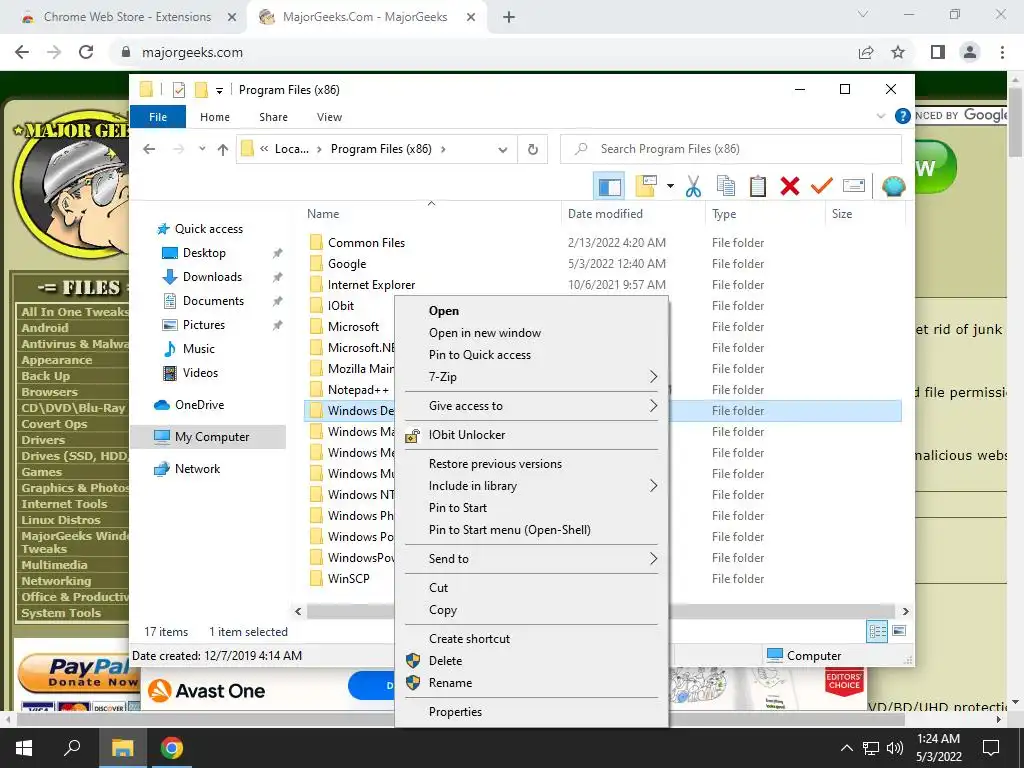
Task: Click the orange checkmark Properties icon
Action: (x=822, y=187)
